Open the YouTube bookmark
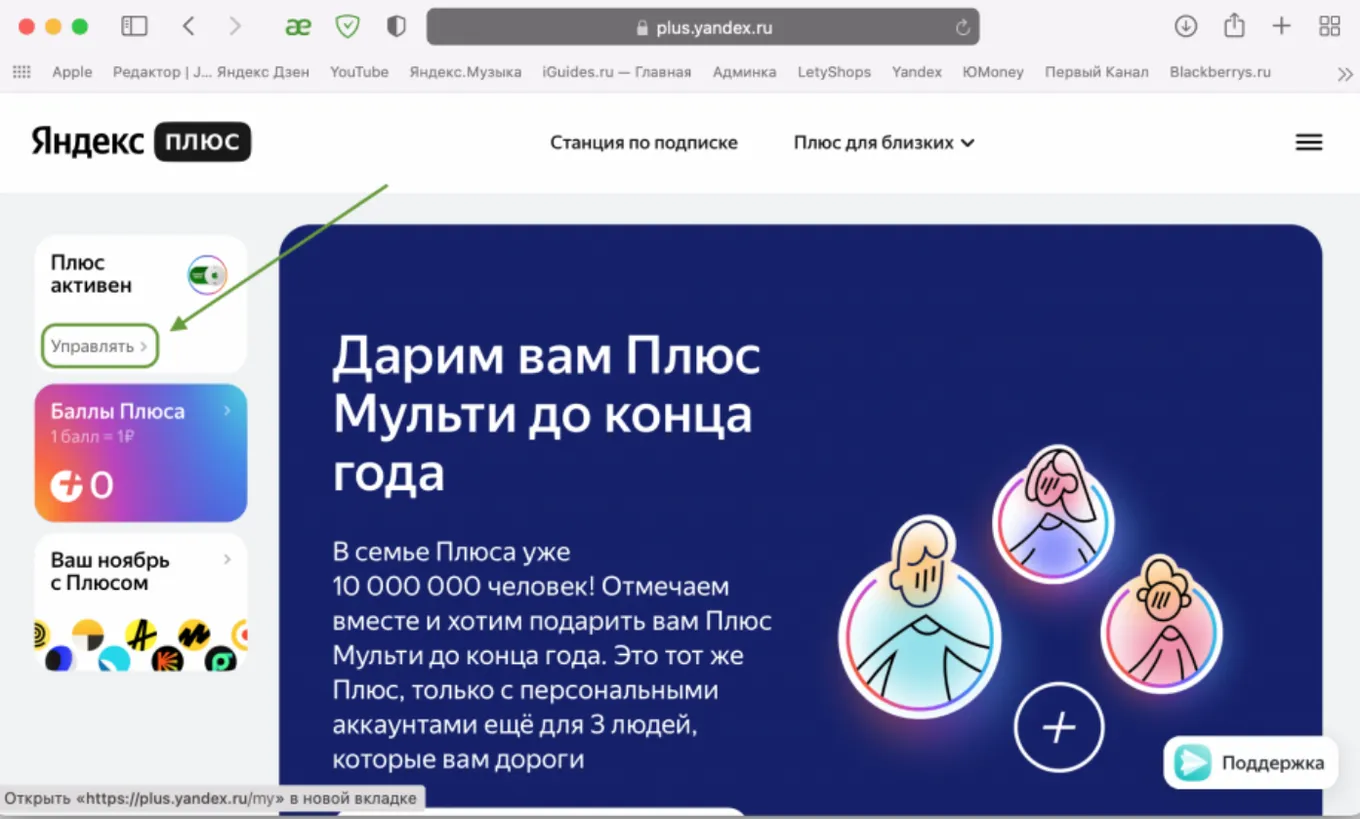The image size is (1360, 819). pos(359,72)
